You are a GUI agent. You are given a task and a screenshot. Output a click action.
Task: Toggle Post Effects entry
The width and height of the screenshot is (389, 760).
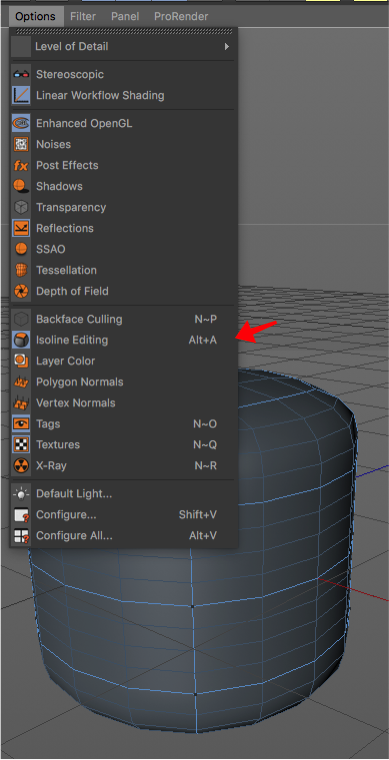(x=124, y=165)
